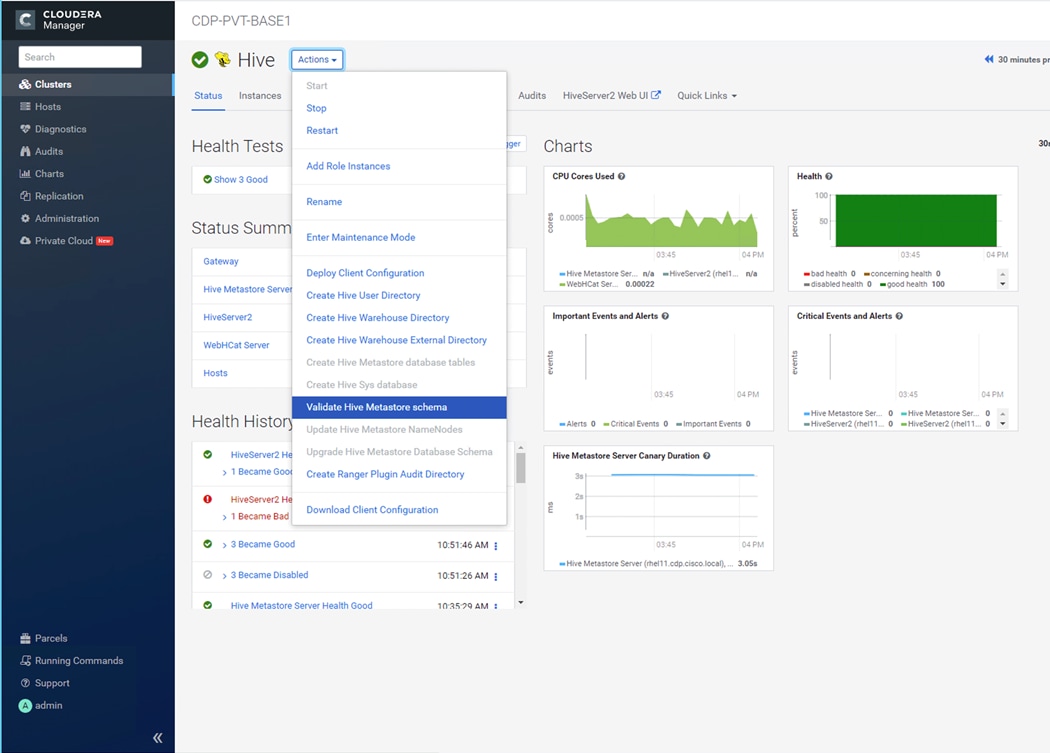Open the HiveServer2 status link
The image size is (1050, 753).
tap(228, 317)
